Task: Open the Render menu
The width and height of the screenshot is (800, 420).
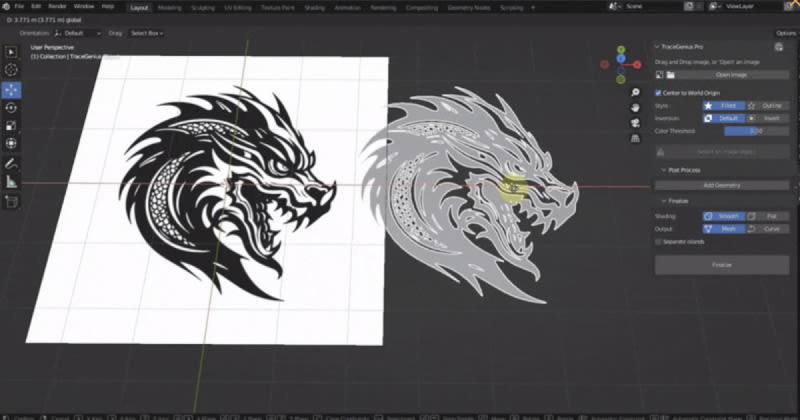Action: pyautogui.click(x=57, y=6)
